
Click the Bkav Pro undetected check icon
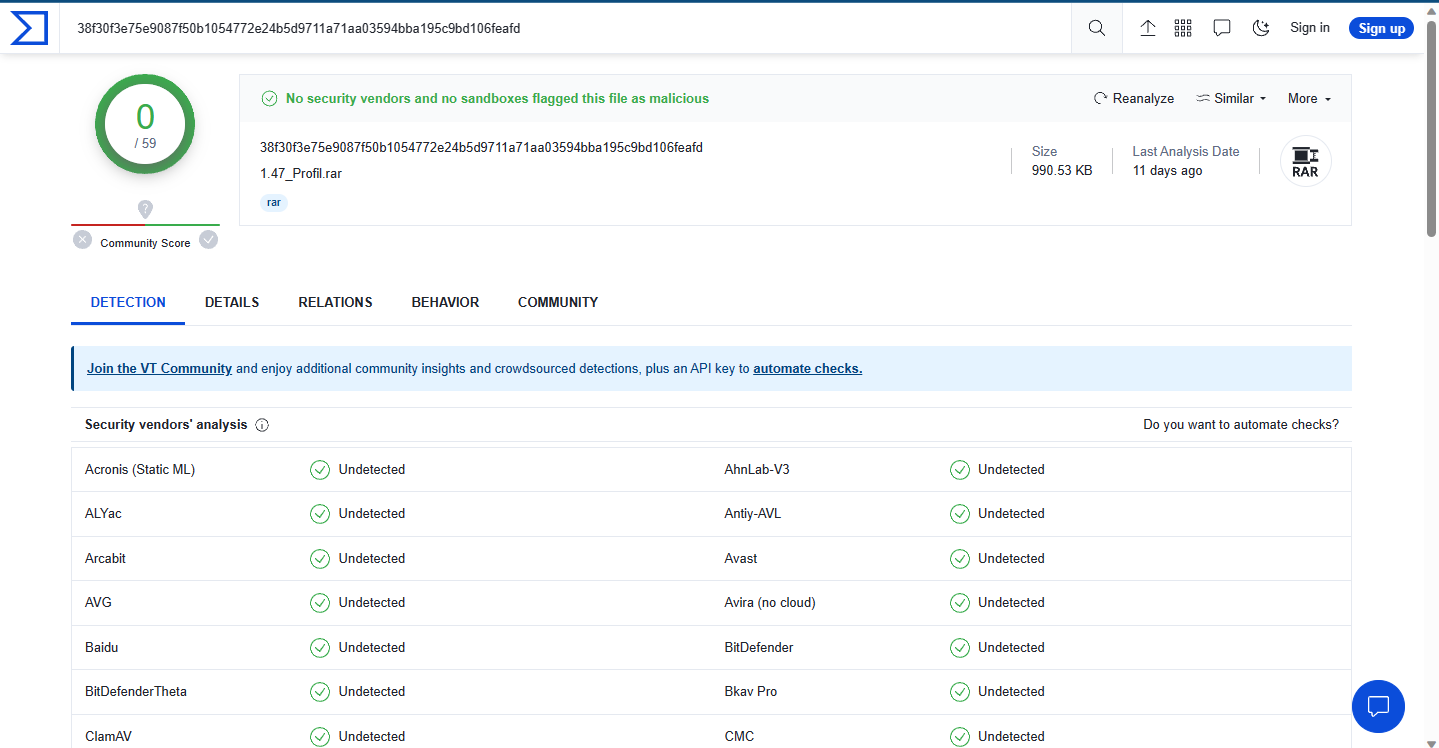click(x=960, y=692)
